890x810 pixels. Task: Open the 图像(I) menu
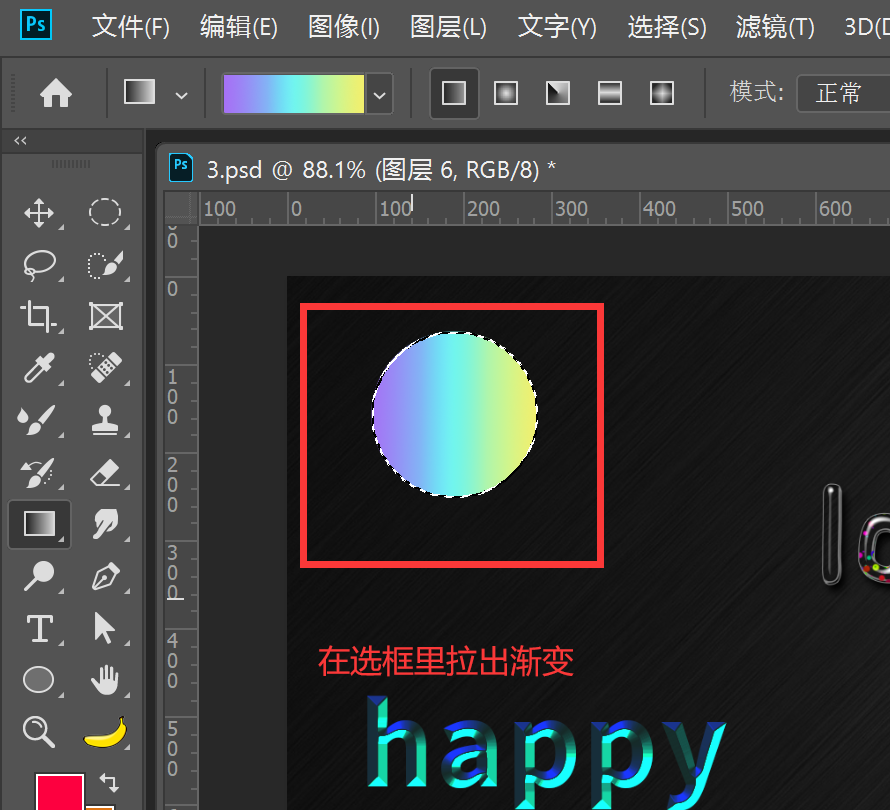point(344,27)
